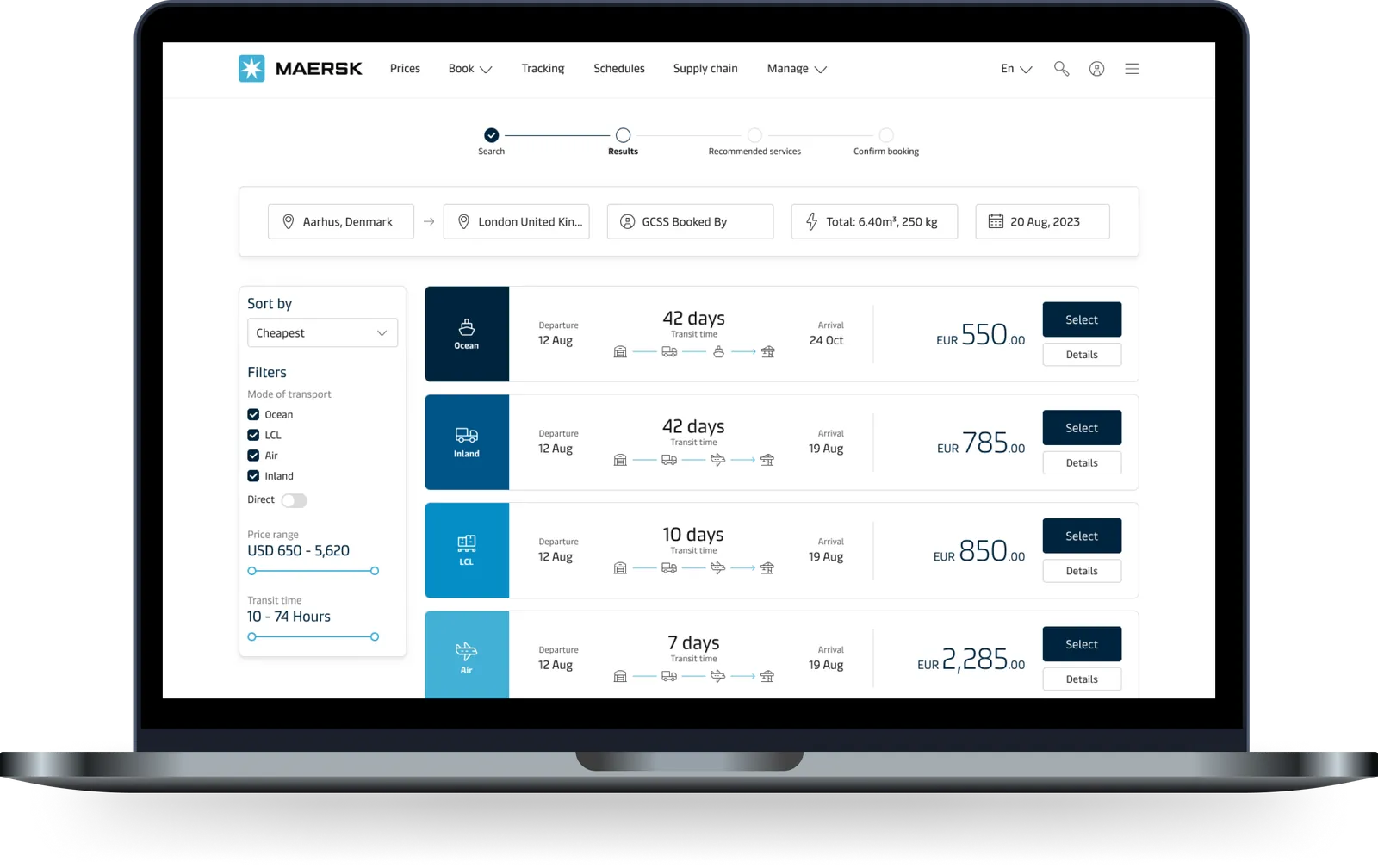Screen dimensions: 1378x868
Task: Click truck icon in EUR 550 route
Action: [x=669, y=351]
